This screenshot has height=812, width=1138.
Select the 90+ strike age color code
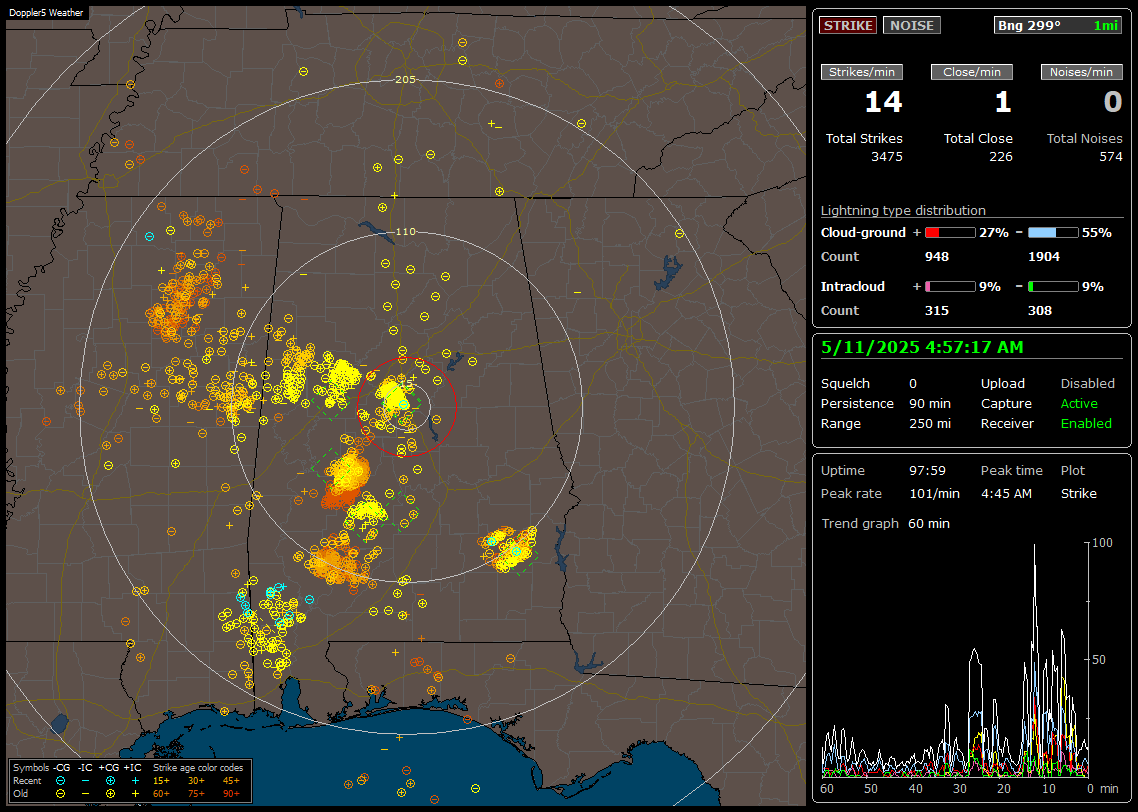(231, 794)
